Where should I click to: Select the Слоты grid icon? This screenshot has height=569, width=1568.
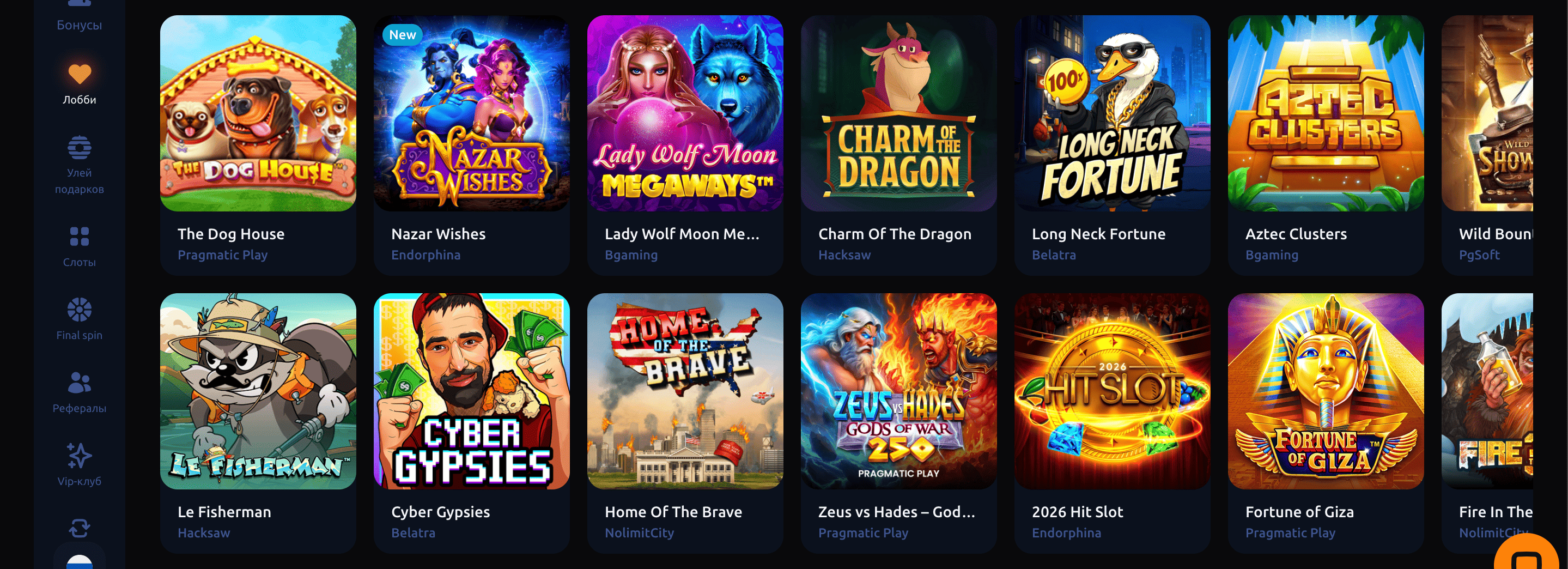coord(79,237)
